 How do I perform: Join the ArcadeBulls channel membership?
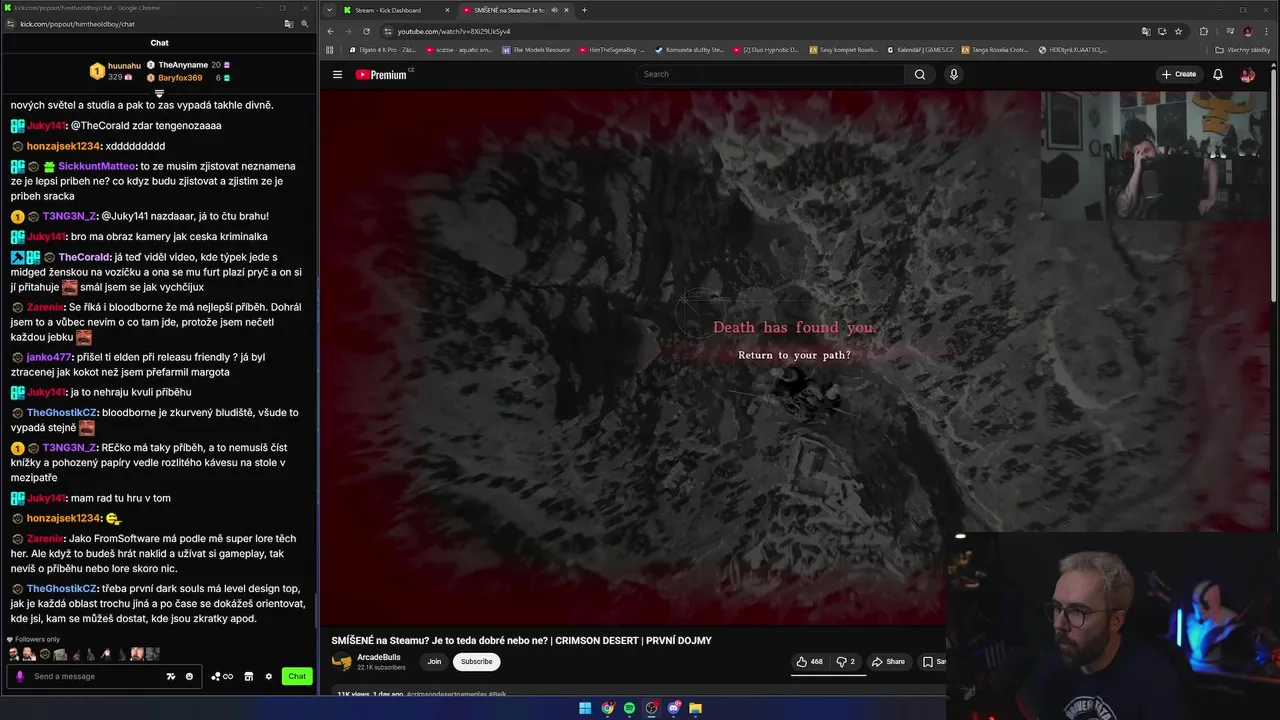[434, 661]
